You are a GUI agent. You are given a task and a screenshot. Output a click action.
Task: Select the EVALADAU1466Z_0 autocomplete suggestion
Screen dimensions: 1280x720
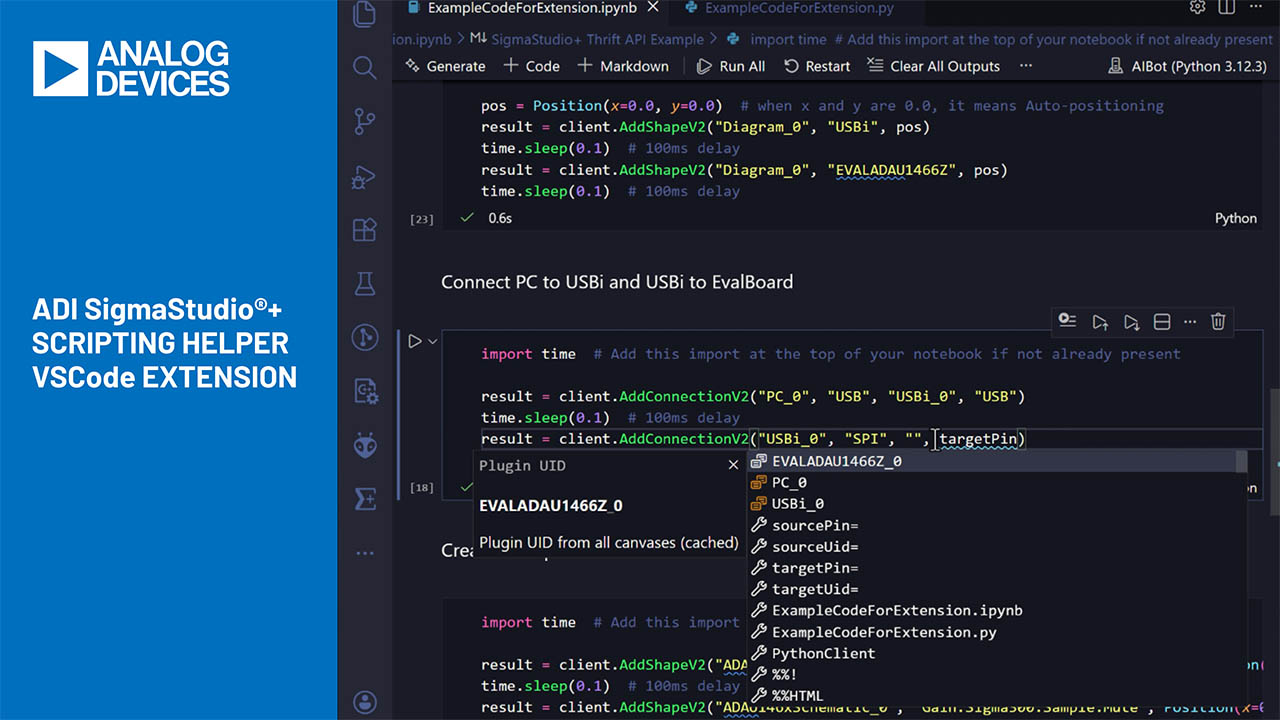[x=997, y=461]
